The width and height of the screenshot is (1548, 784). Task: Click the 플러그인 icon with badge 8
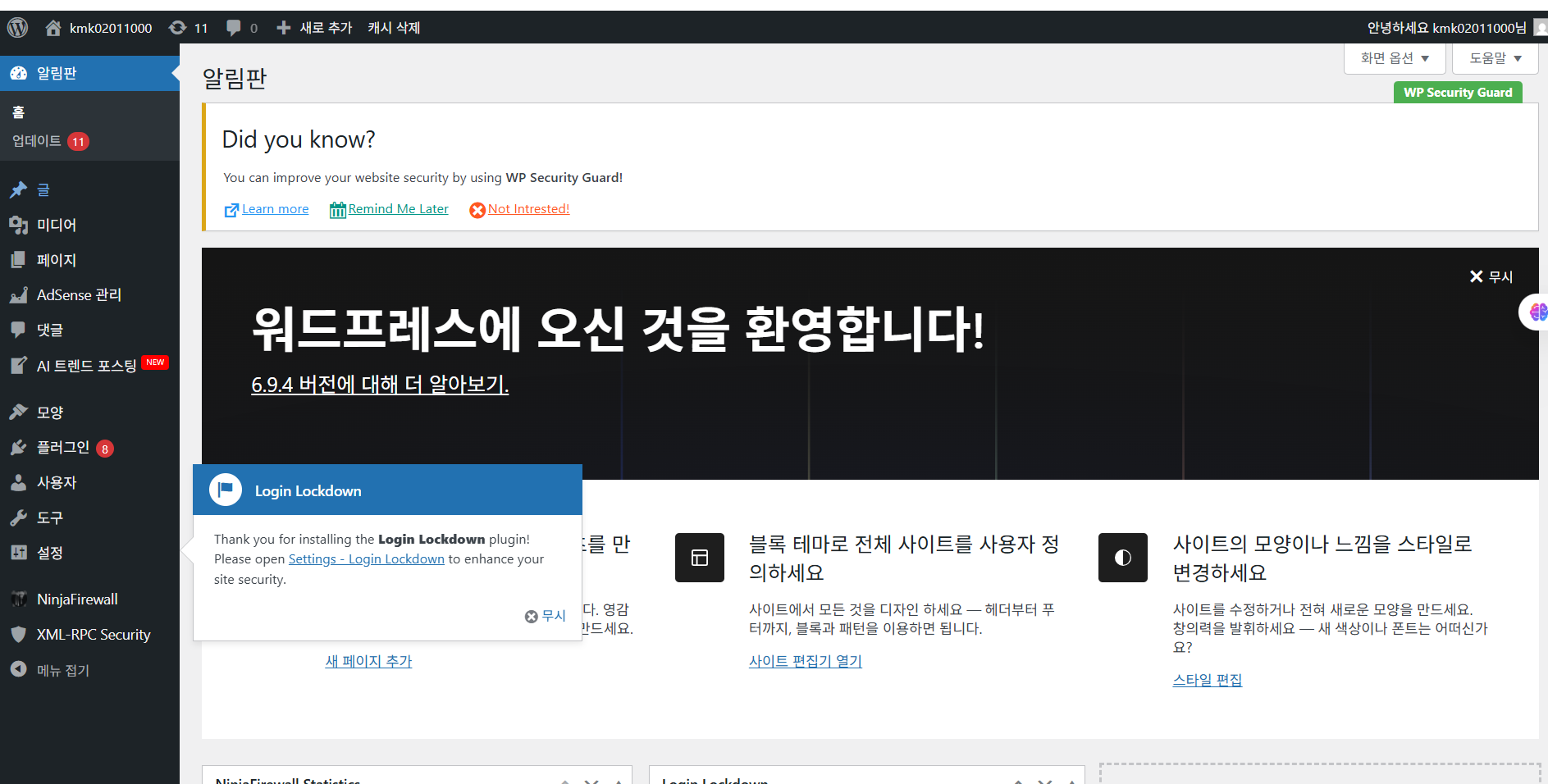tap(18, 448)
